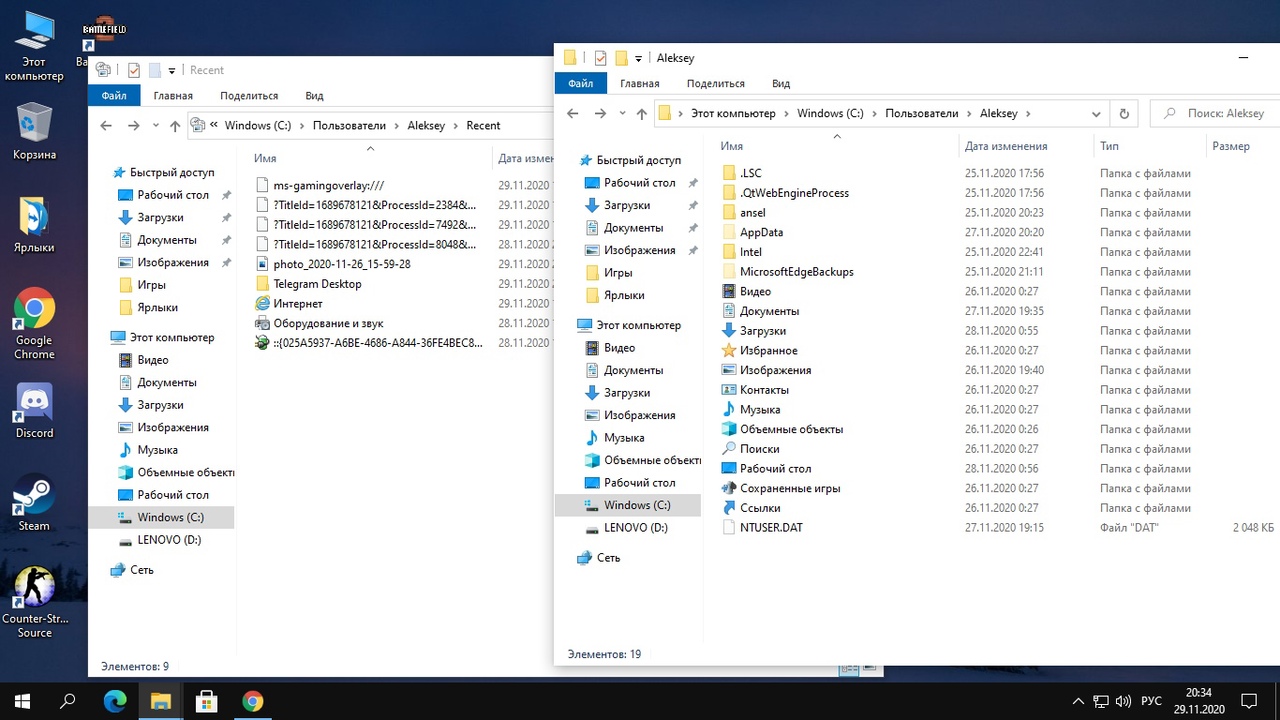The height and width of the screenshot is (720, 1280).
Task: Select AppData folder in Aleksey window
Action: [761, 232]
